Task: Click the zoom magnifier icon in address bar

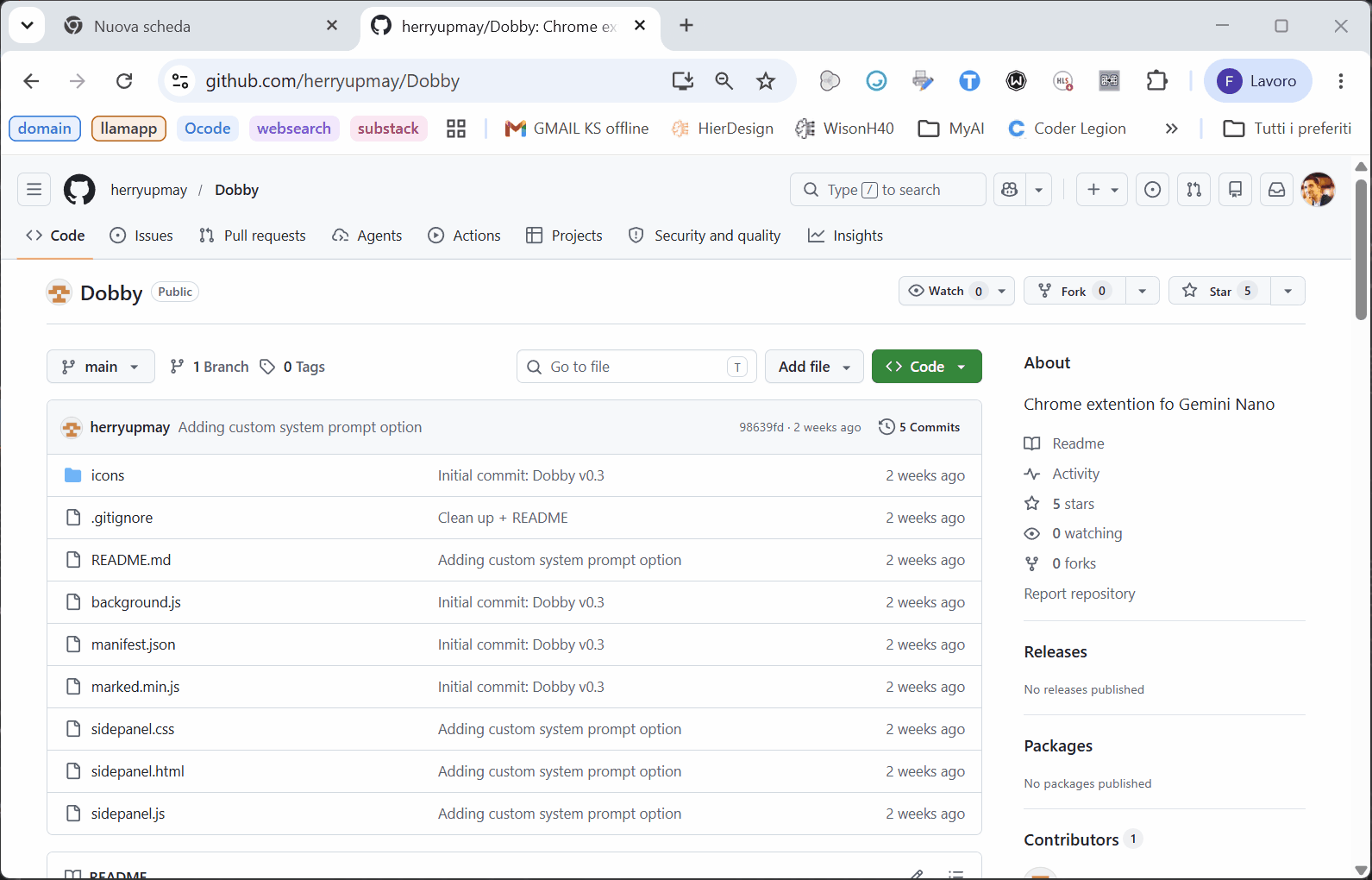Action: 724,81
